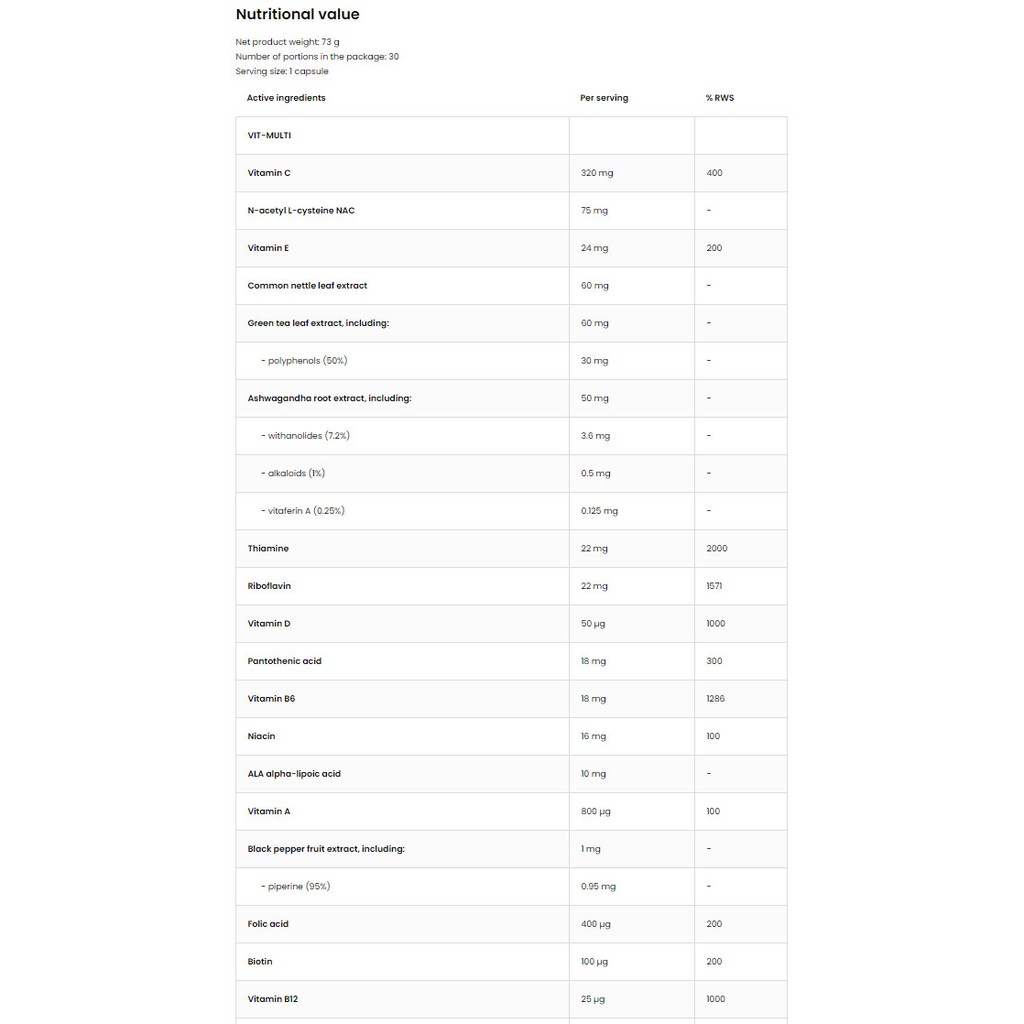1024x1024 pixels.
Task: Click Ashwagandha root extract label
Action: [329, 398]
